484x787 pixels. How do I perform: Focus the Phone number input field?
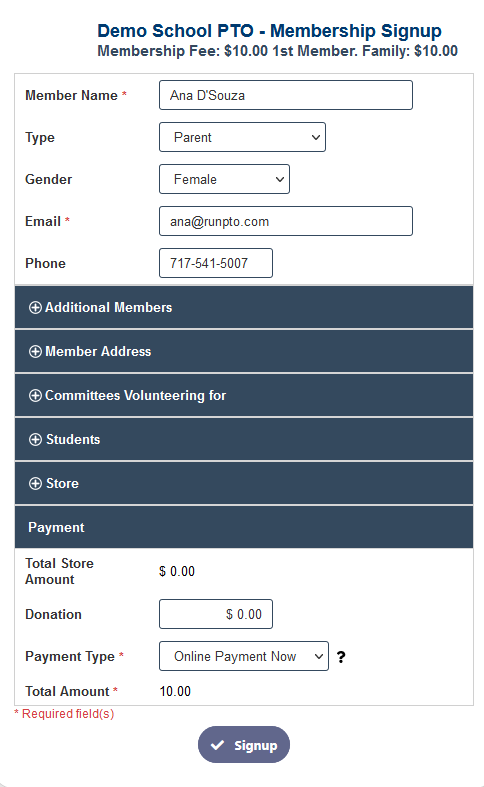[216, 263]
